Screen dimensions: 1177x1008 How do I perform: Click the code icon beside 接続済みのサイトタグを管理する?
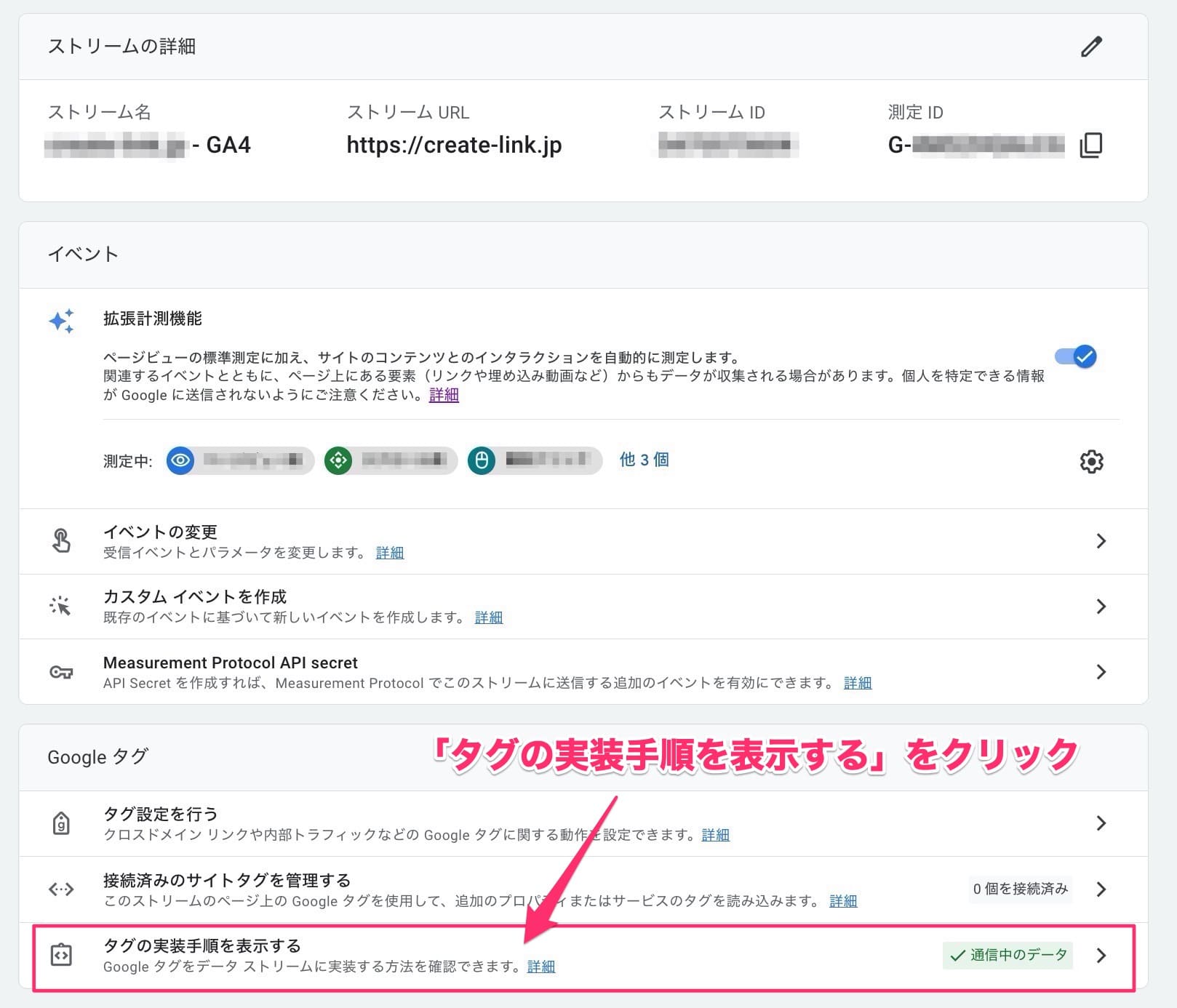62,889
